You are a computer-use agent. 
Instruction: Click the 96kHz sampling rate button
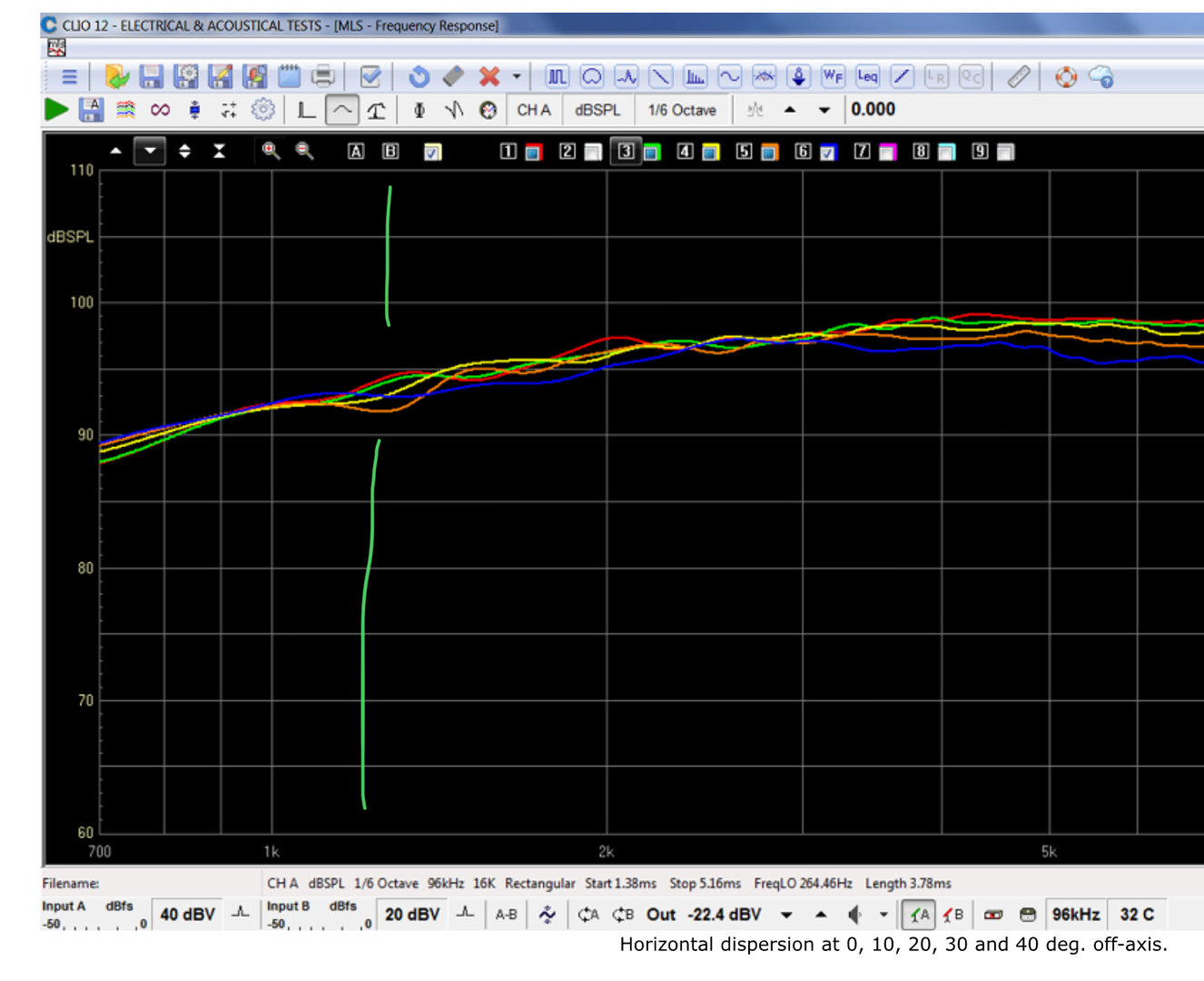[1075, 915]
